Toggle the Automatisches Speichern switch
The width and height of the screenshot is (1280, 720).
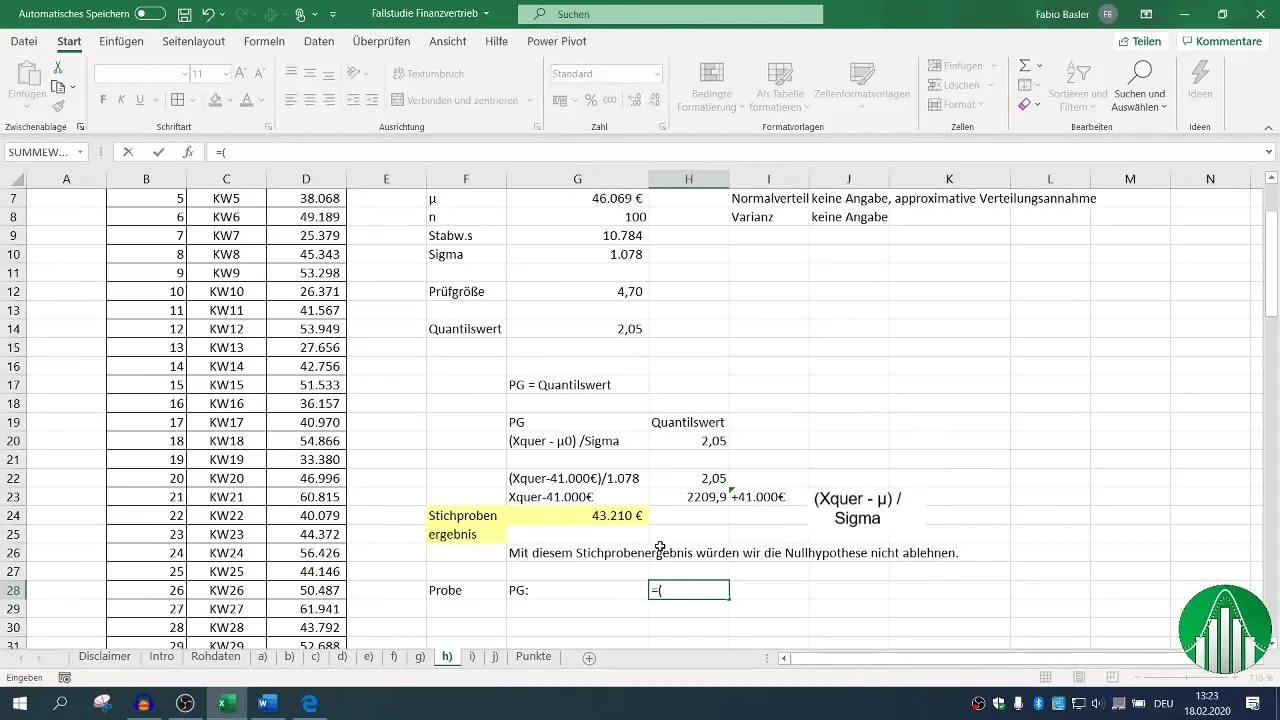pos(150,14)
